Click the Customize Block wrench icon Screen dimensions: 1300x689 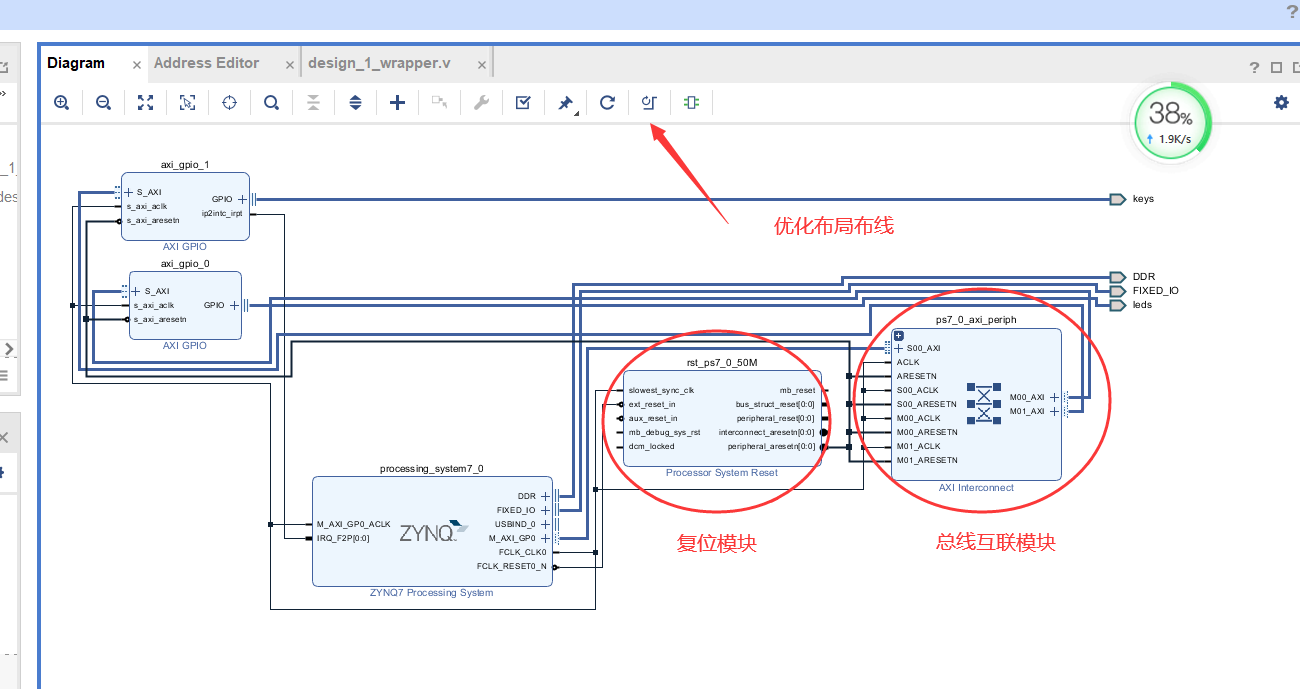[481, 102]
